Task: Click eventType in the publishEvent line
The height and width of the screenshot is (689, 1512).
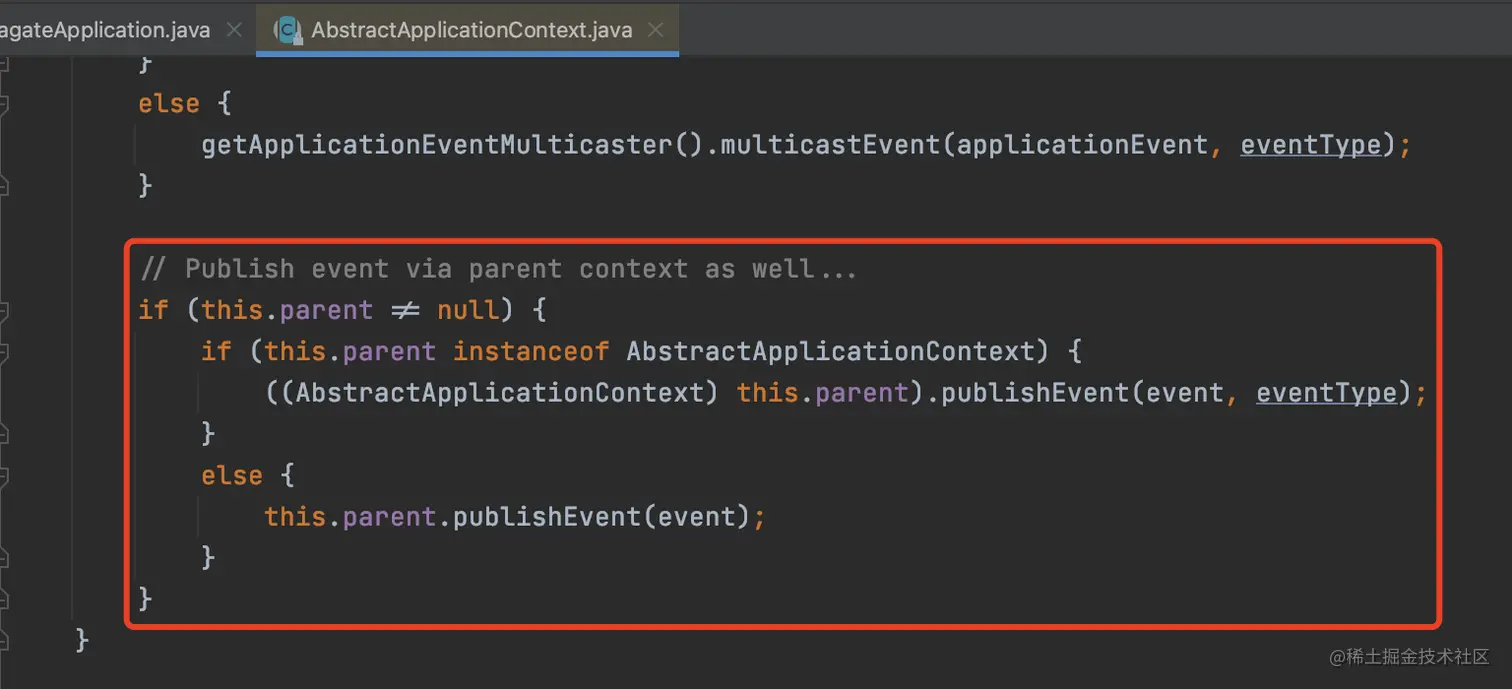Action: tap(1326, 392)
